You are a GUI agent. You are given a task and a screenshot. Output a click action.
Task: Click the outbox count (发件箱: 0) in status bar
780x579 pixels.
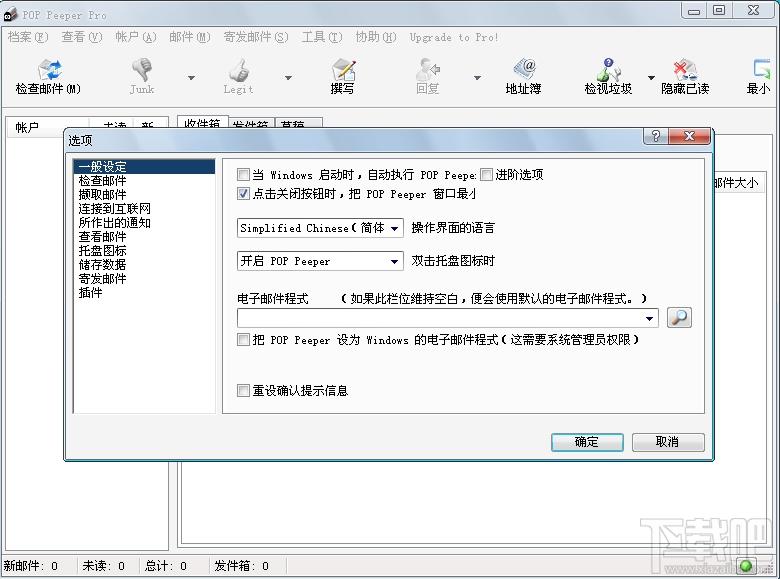(242, 566)
